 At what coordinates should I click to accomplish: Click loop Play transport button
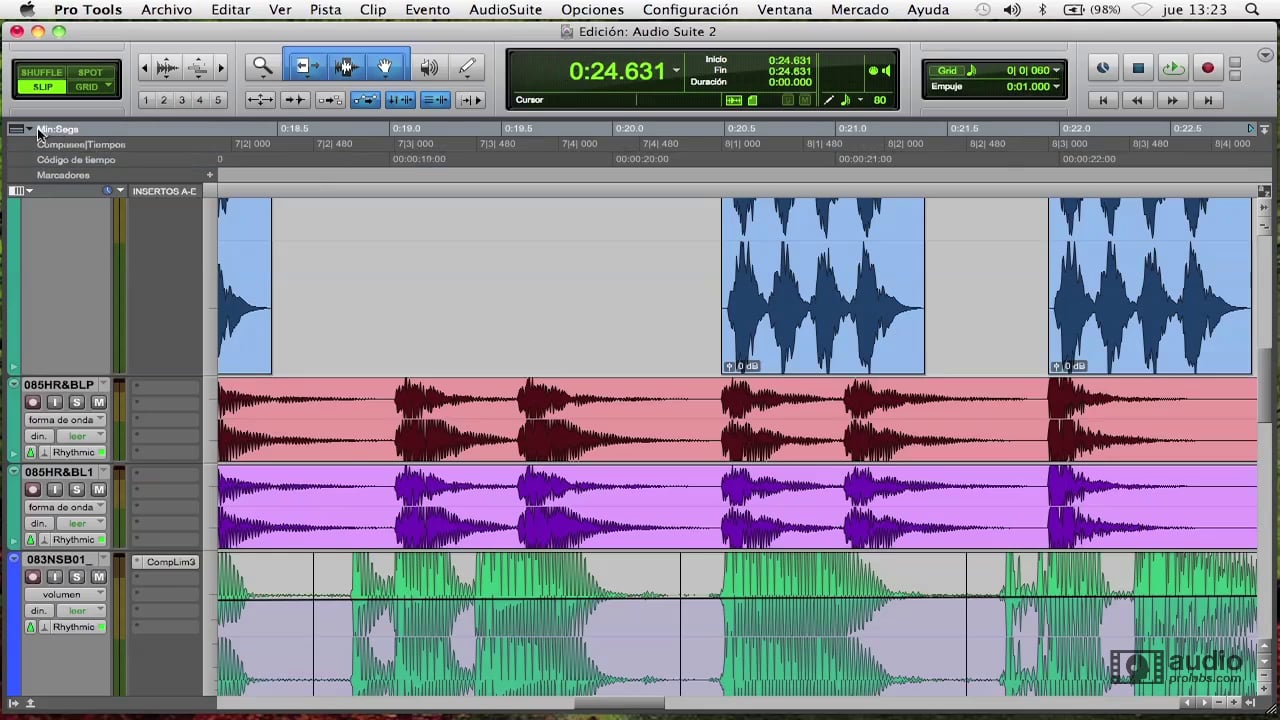[x=1172, y=68]
